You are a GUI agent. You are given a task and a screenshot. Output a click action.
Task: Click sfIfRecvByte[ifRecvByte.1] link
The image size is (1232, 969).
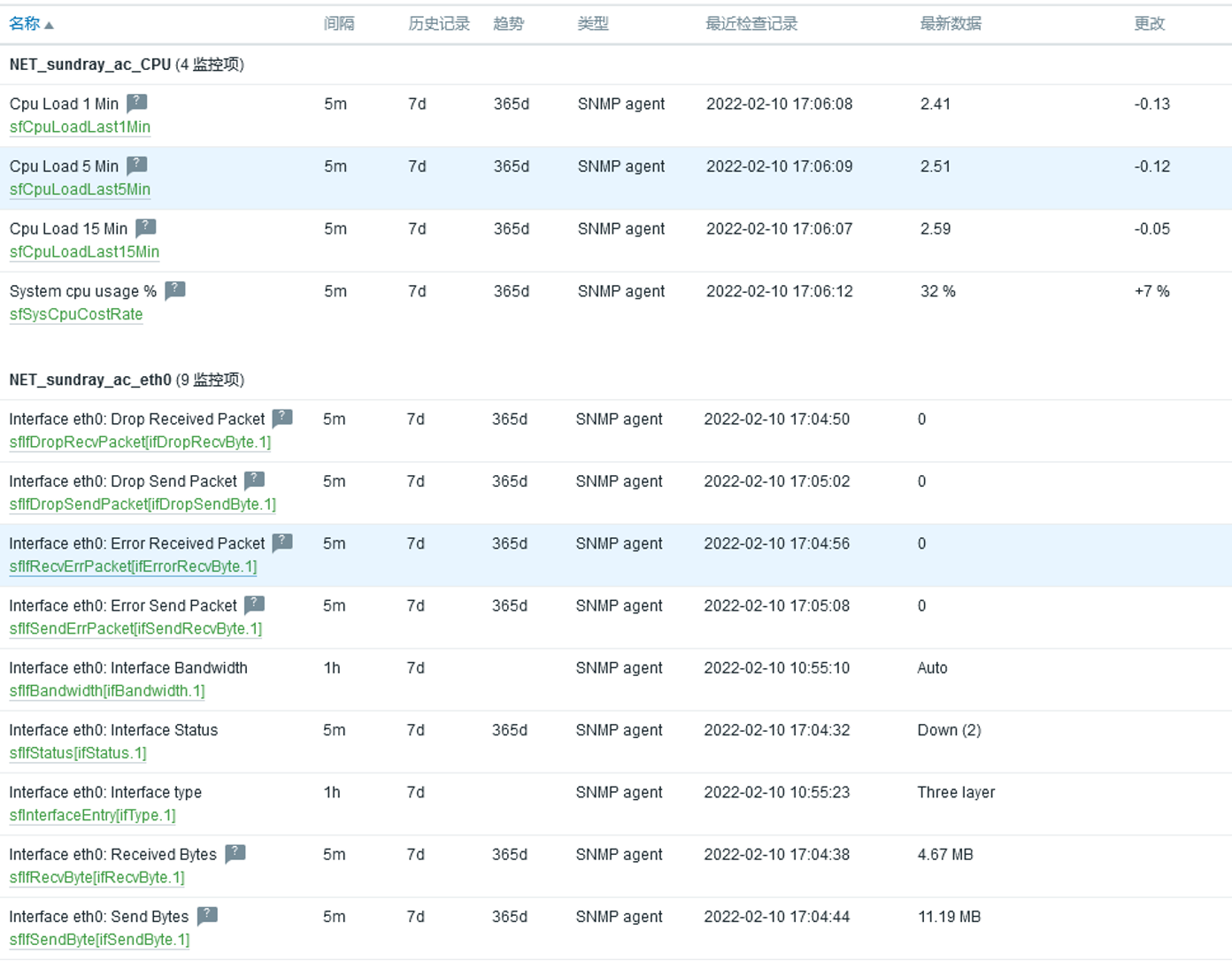96,878
